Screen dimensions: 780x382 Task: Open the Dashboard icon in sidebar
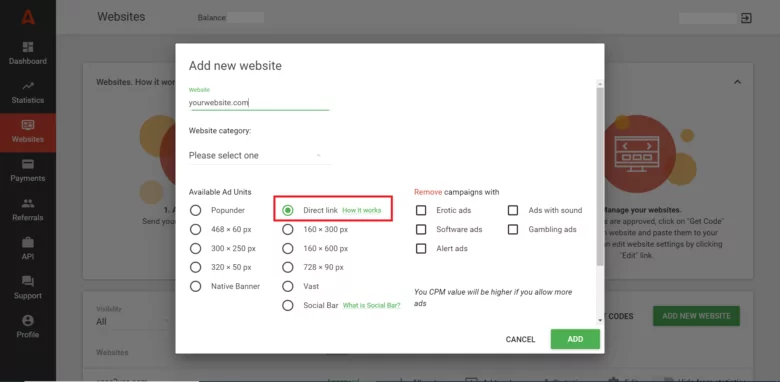click(28, 47)
